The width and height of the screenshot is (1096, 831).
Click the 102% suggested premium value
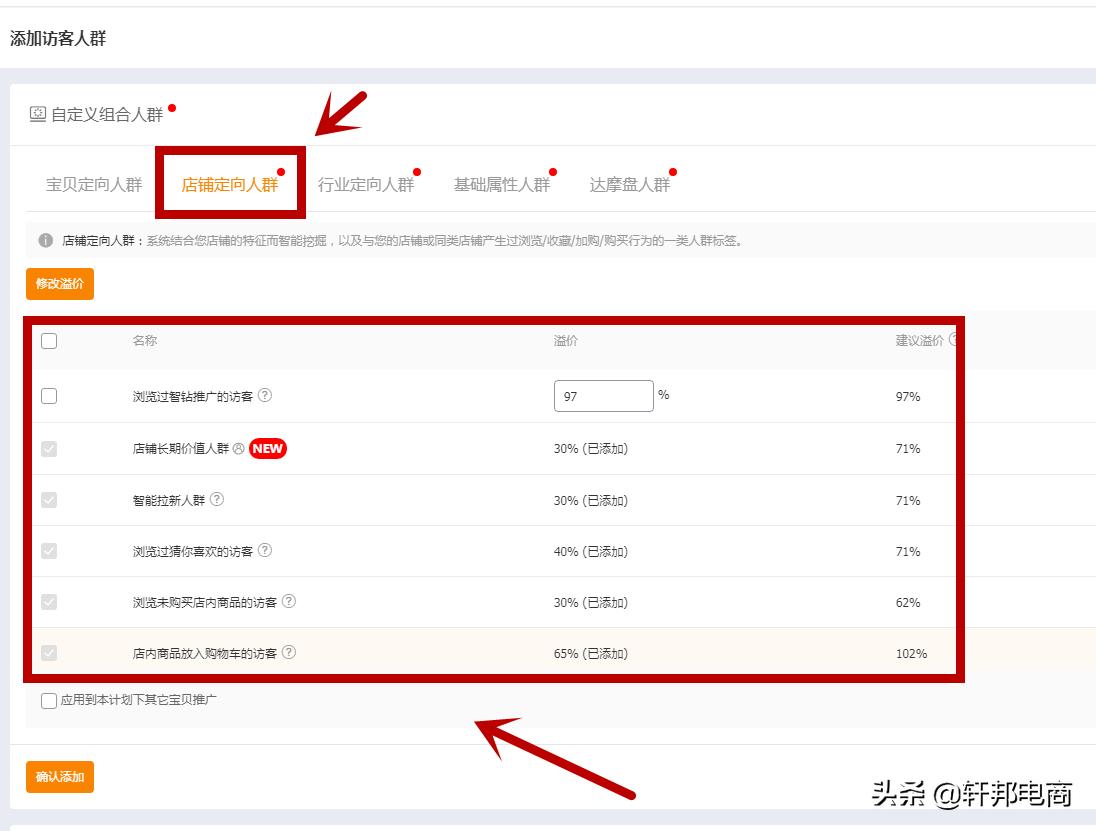(x=911, y=653)
